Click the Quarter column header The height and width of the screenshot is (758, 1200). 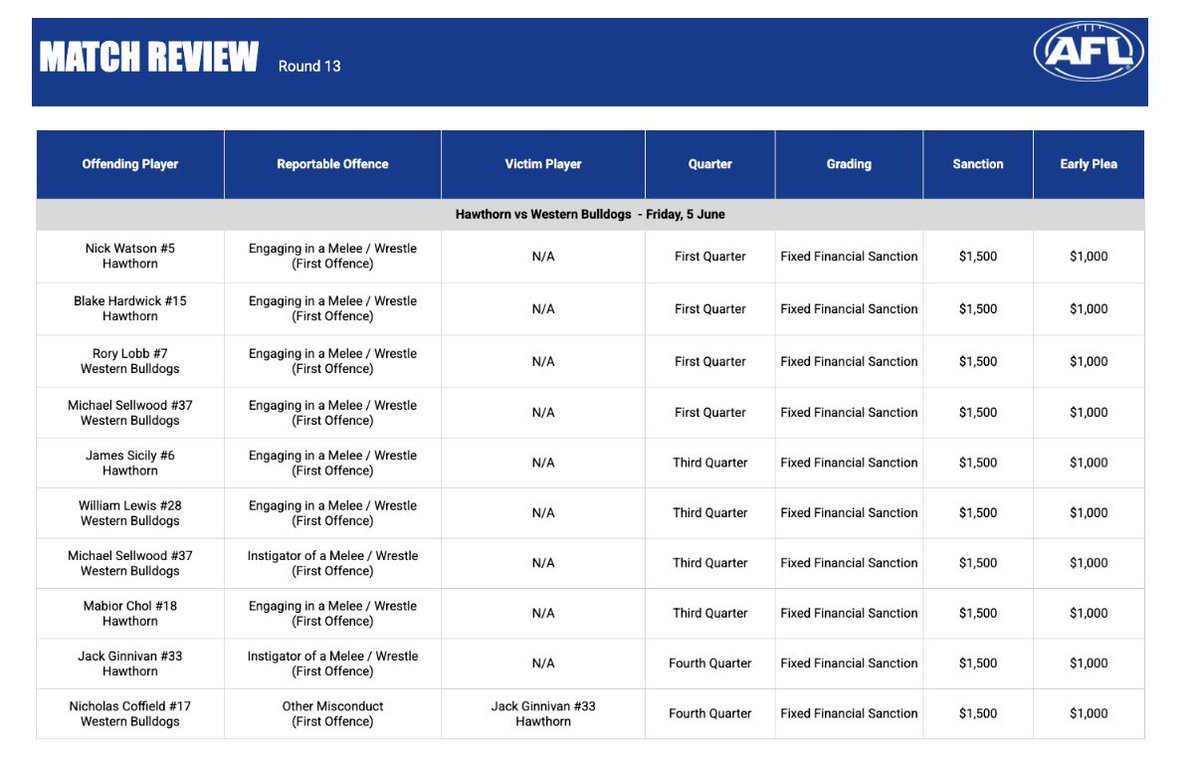pyautogui.click(x=710, y=164)
